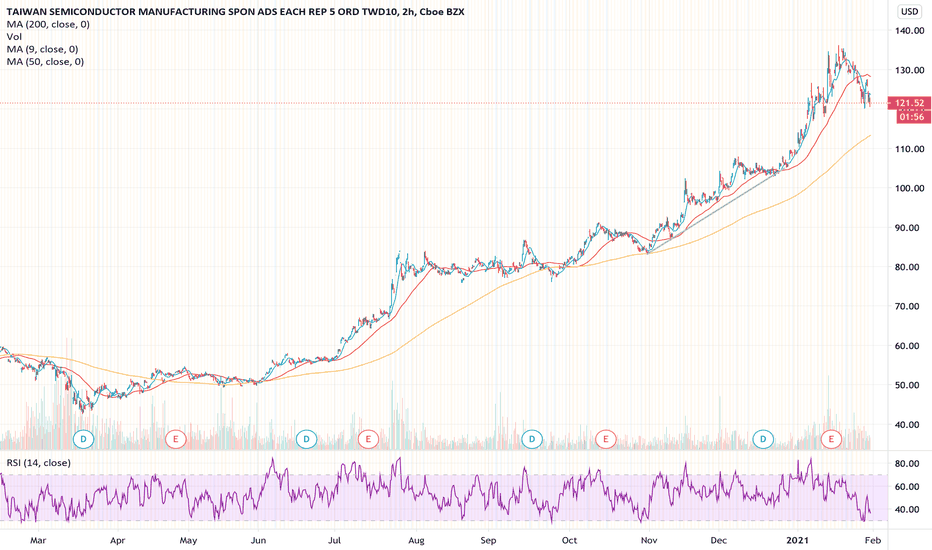Viewport: 932px width, 550px height.
Task: Open the earnings marker in mid-October
Action: (x=606, y=439)
